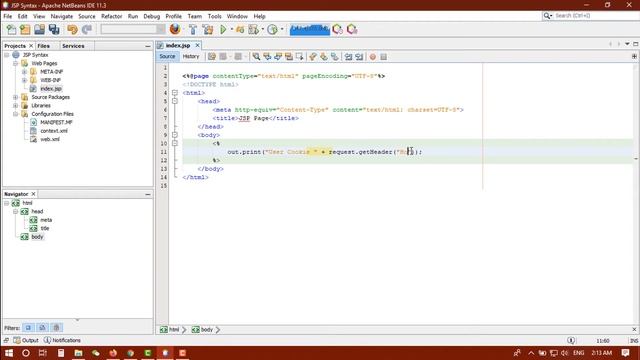Open the Run Project dropdown arrow
This screenshot has height=360, width=640.
click(x=231, y=29)
